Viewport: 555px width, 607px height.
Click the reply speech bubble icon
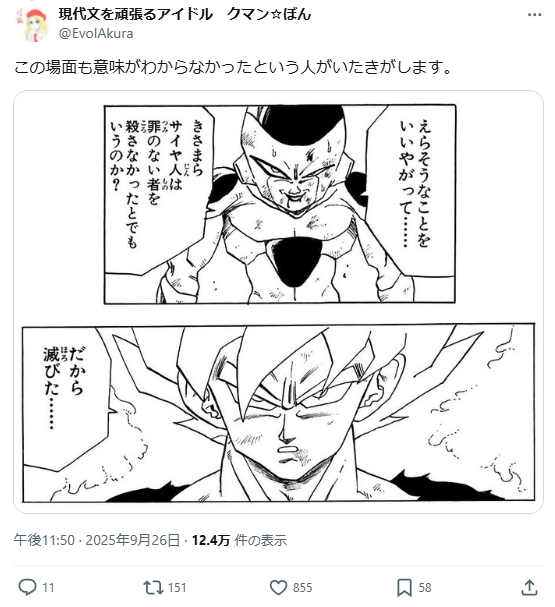[x=27, y=587]
